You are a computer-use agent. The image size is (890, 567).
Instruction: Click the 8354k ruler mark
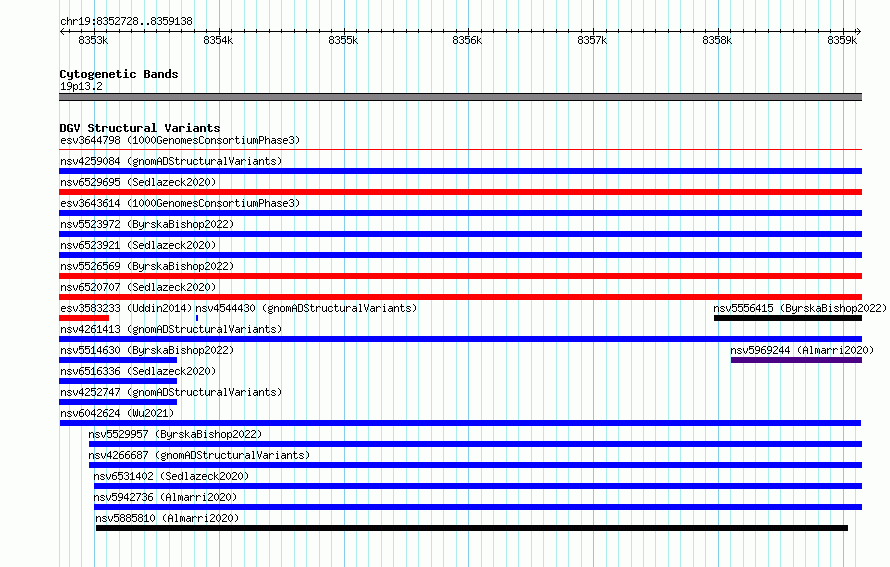click(x=218, y=40)
